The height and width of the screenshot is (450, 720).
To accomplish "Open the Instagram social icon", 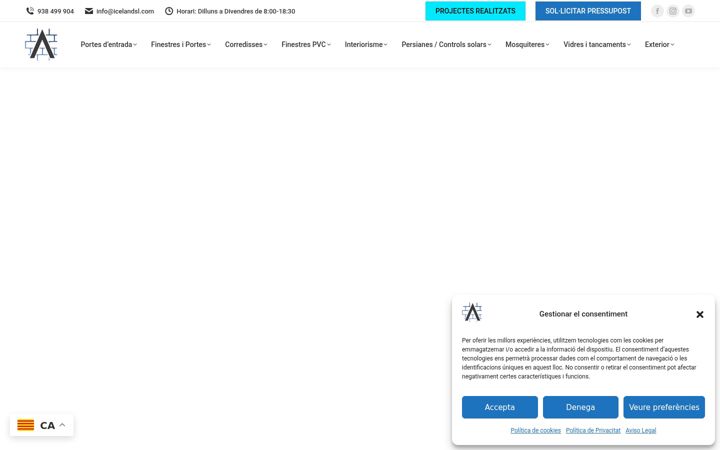I will tap(673, 11).
